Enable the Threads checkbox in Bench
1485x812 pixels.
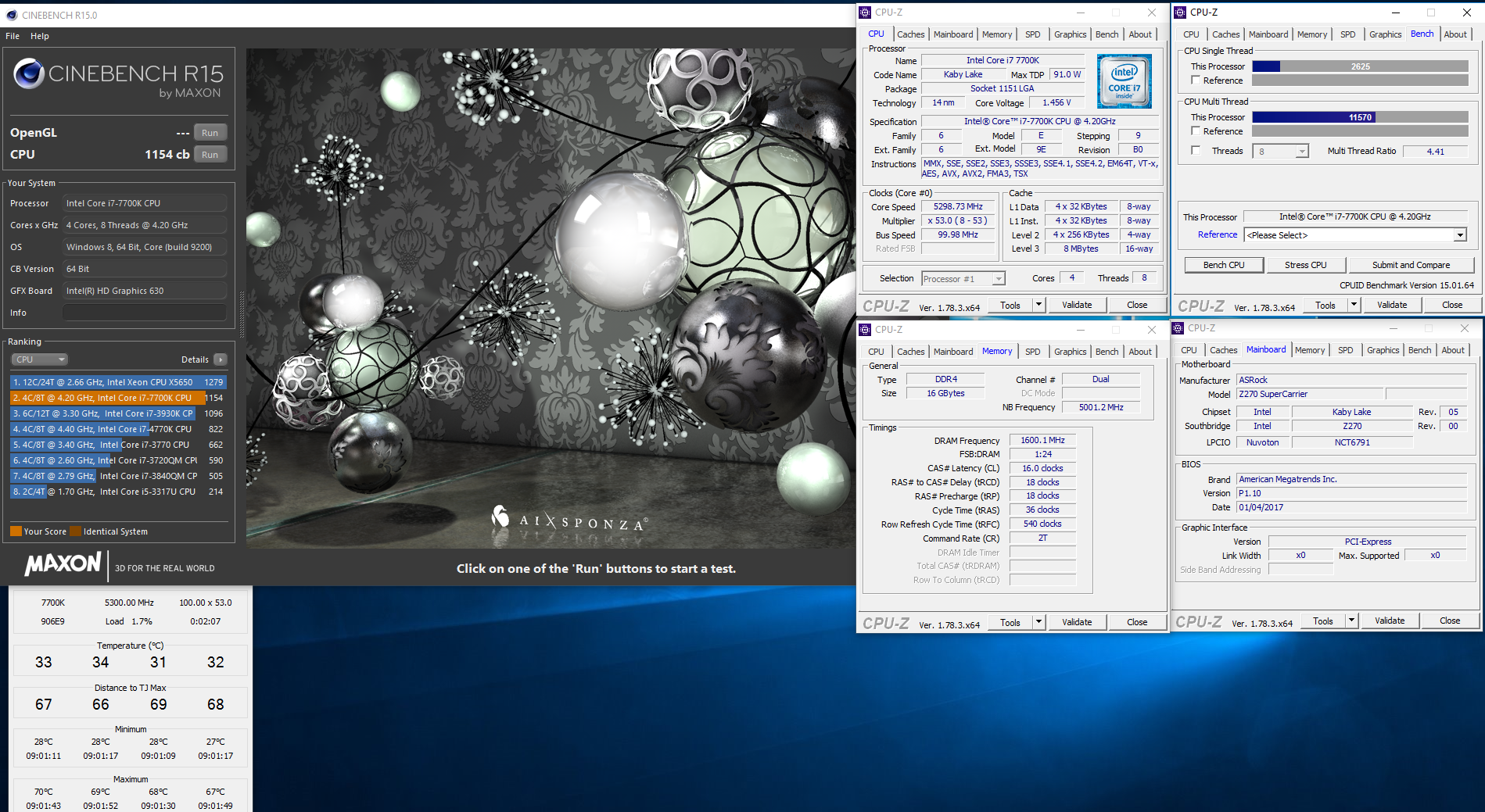pos(1196,151)
